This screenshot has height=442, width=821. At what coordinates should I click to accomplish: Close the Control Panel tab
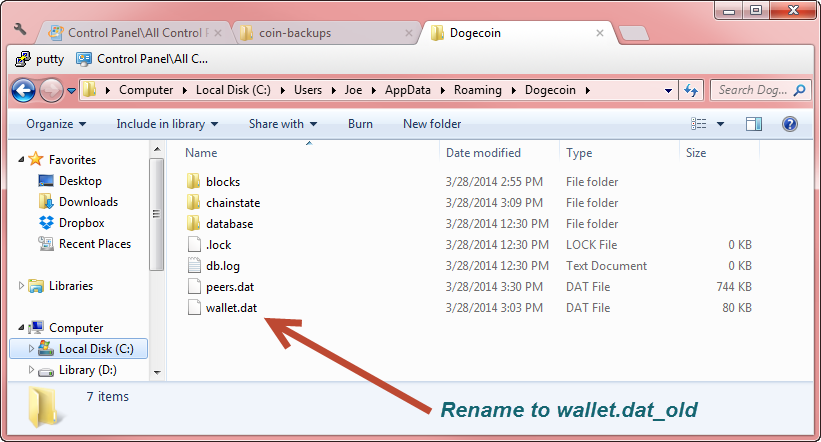click(x=218, y=33)
